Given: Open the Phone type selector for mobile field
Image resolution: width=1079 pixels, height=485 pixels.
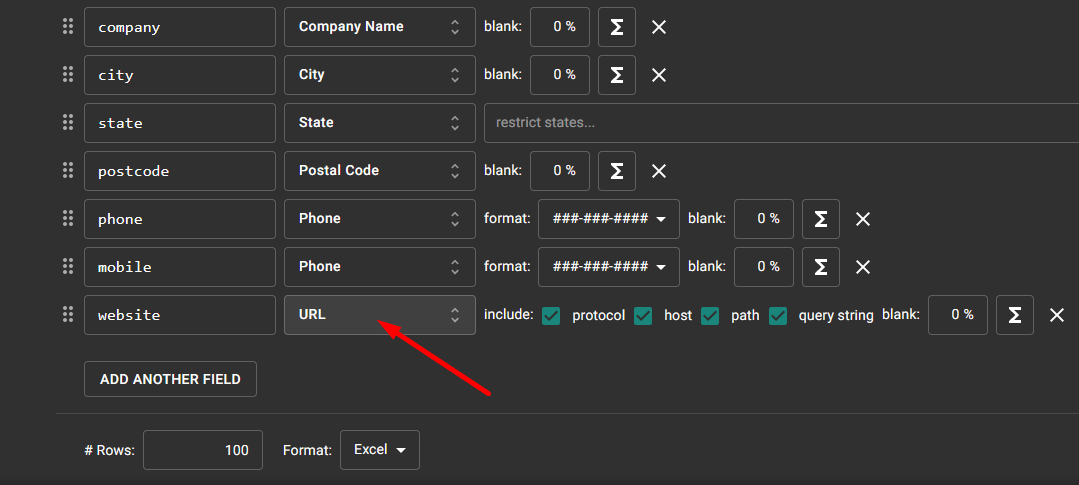Looking at the screenshot, I should 380,266.
